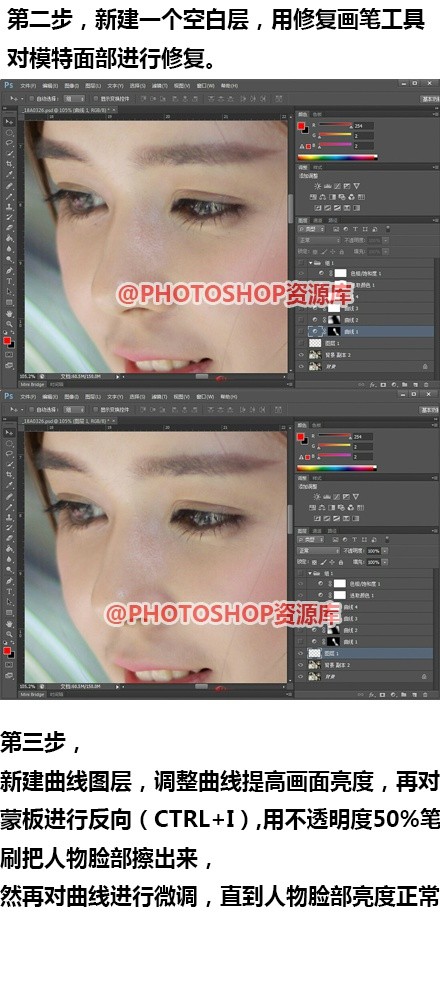Show 曲线 1 layer in lower window

[x=300, y=642]
